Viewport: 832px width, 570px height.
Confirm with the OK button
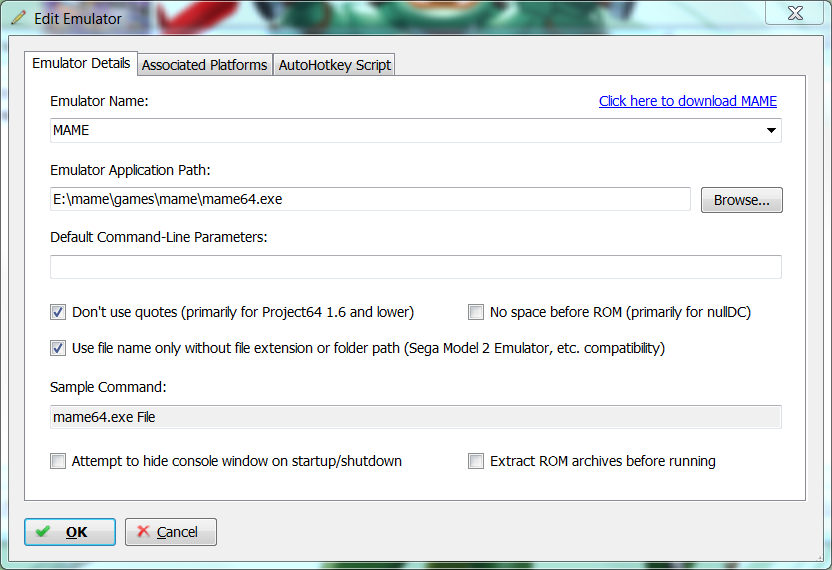[70, 532]
